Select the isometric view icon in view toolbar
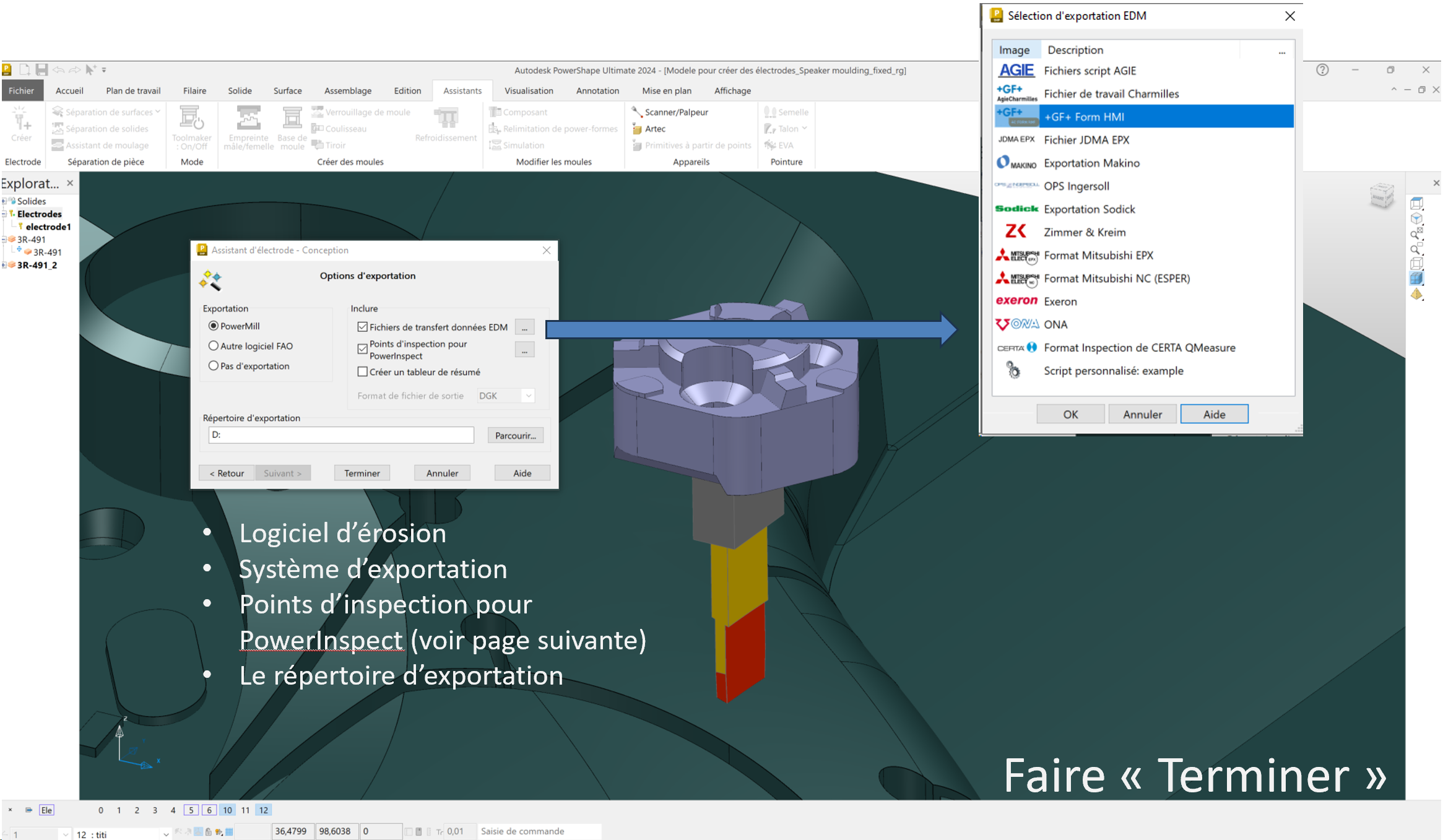Screen dimensions: 1443x840 (1416, 219)
